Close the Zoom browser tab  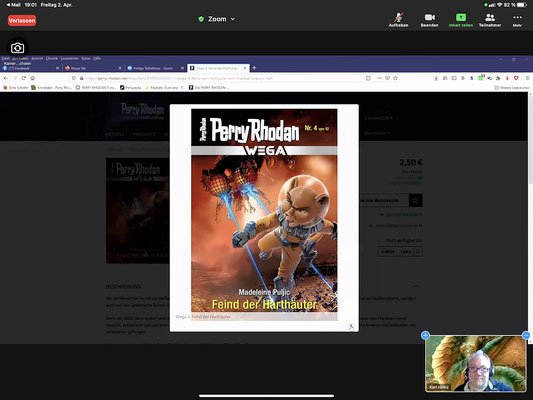click(x=182, y=68)
